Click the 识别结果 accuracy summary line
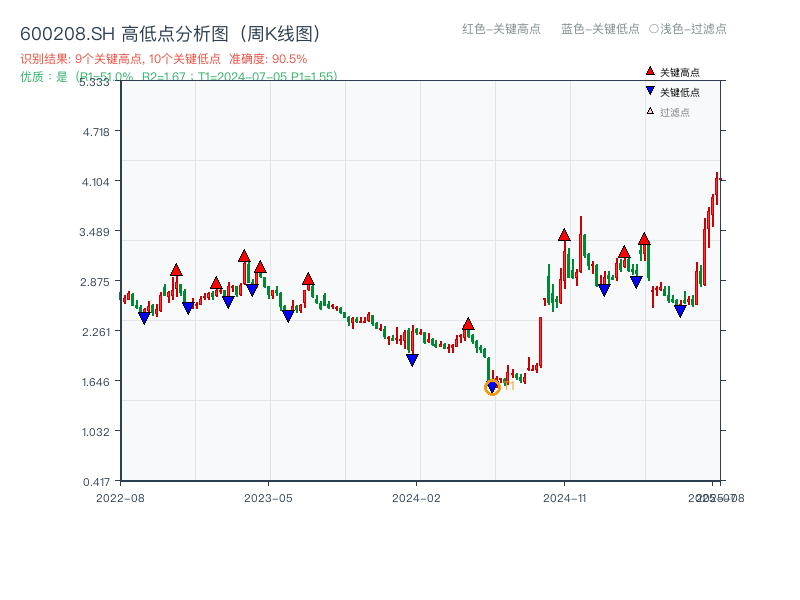 [164, 59]
